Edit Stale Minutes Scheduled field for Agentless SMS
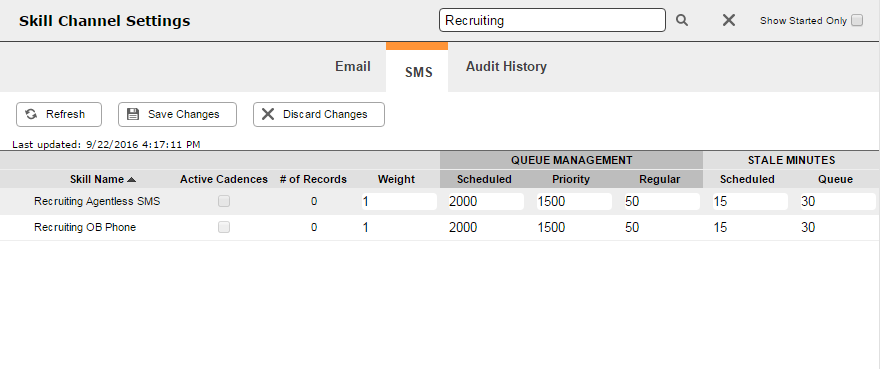This screenshot has height=369, width=880. 750,202
